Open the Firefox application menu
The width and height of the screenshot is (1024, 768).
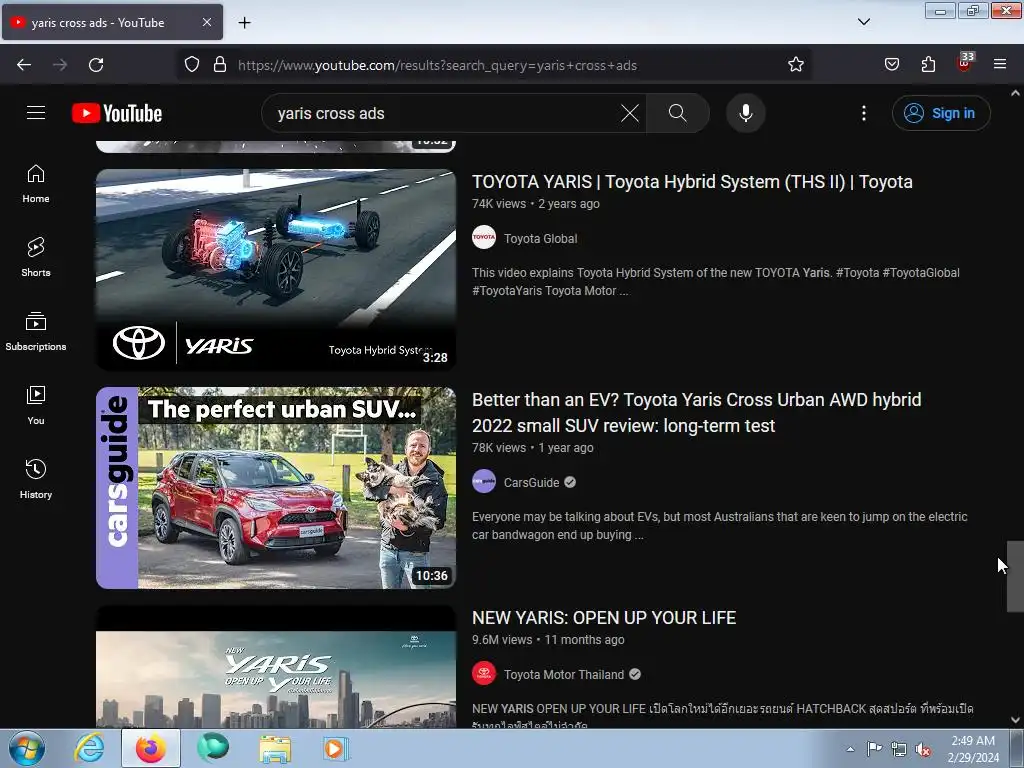coord(1000,65)
